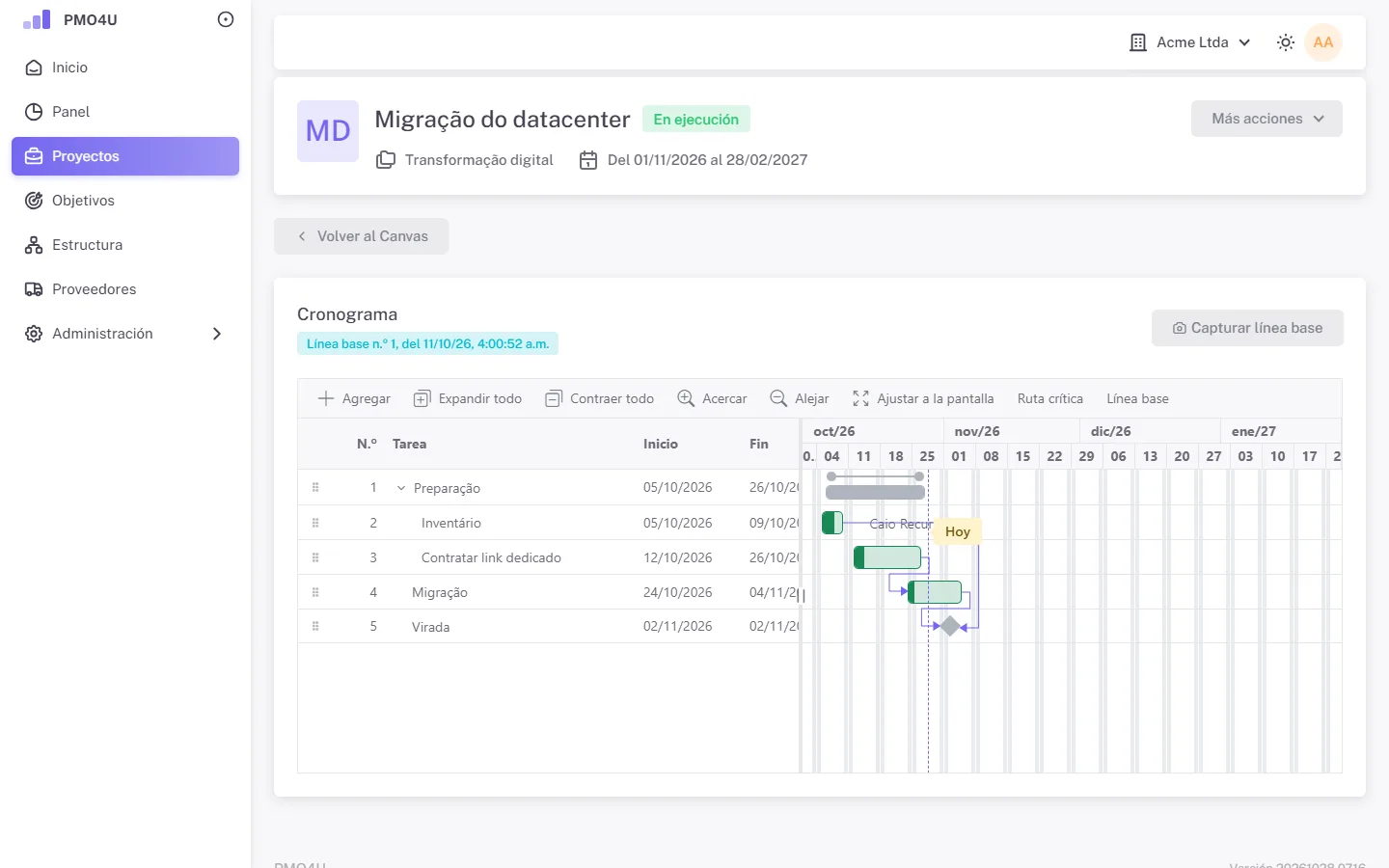This screenshot has height=868, width=1389.
Task: Click the Hoy today marker
Action: tap(958, 531)
